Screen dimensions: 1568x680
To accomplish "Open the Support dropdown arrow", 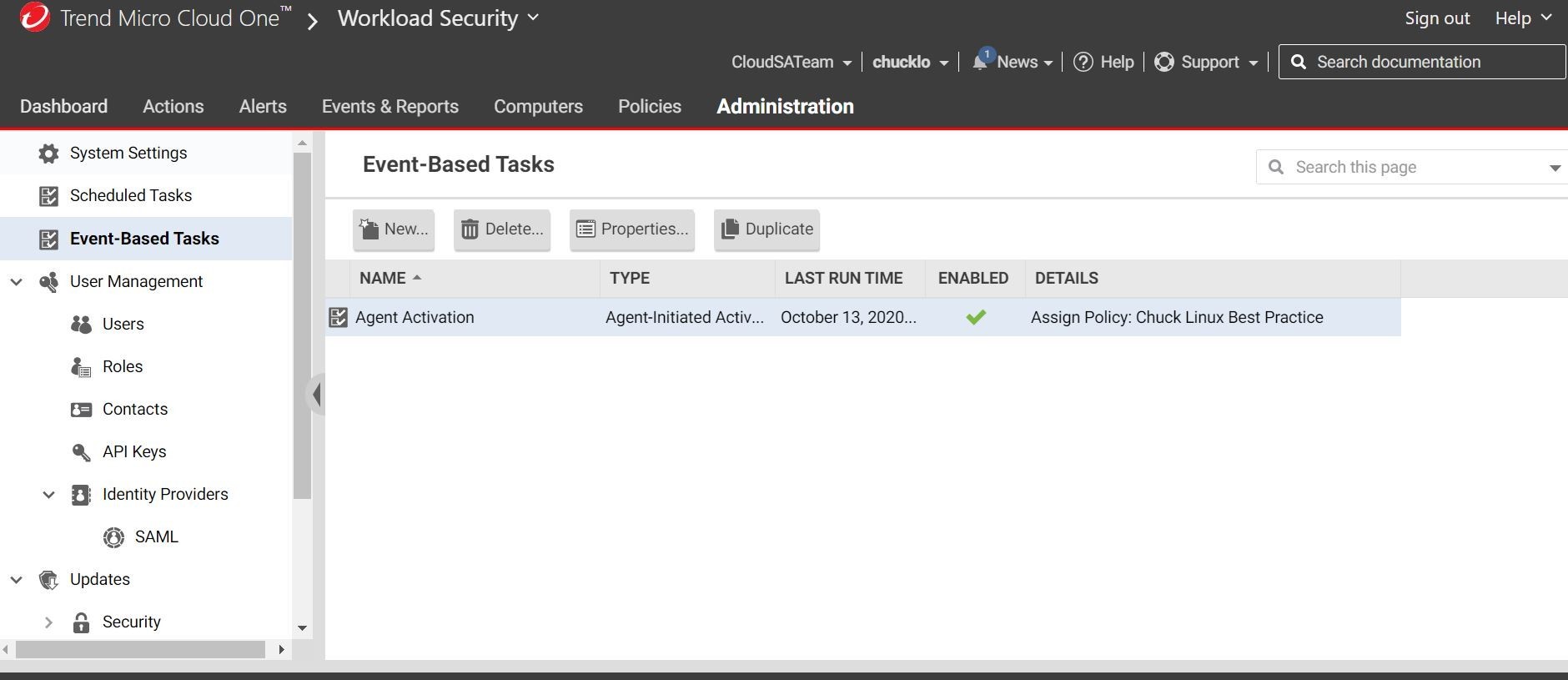I will pyautogui.click(x=1253, y=63).
